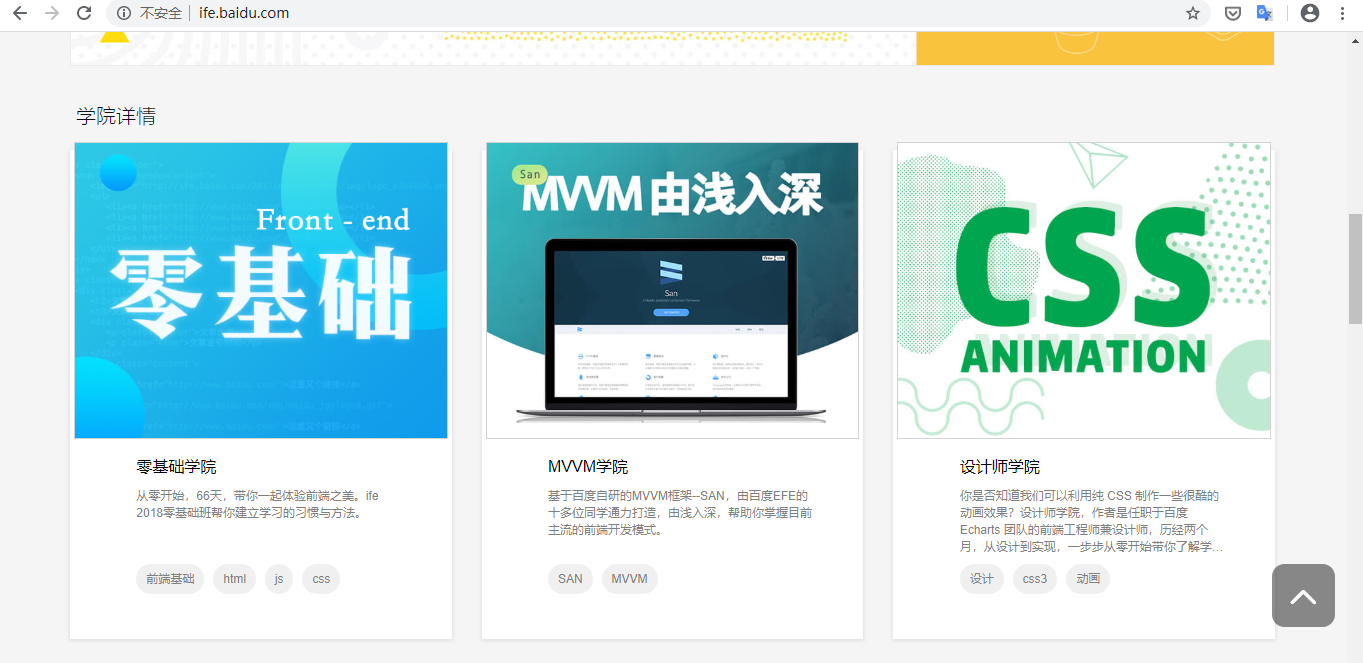Open the Chrome profile avatar
This screenshot has height=663, width=1363.
(x=1310, y=13)
